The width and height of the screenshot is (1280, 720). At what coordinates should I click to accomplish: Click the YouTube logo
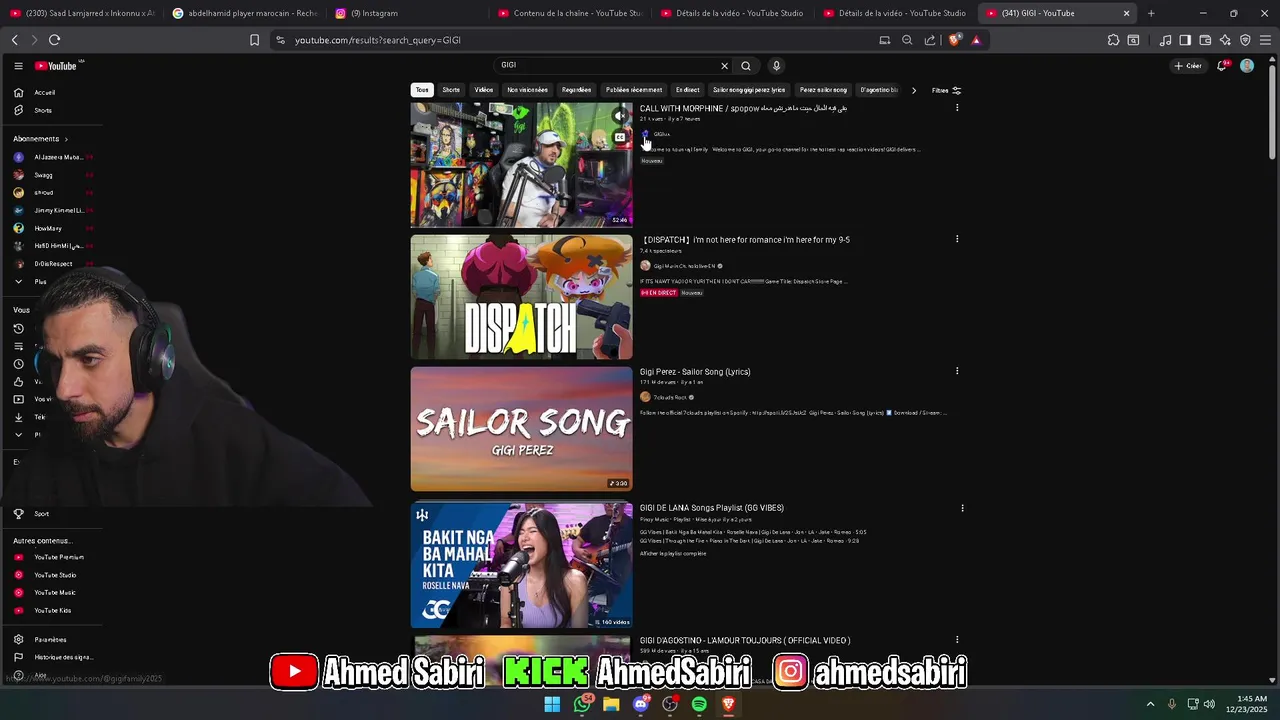tap(58, 66)
